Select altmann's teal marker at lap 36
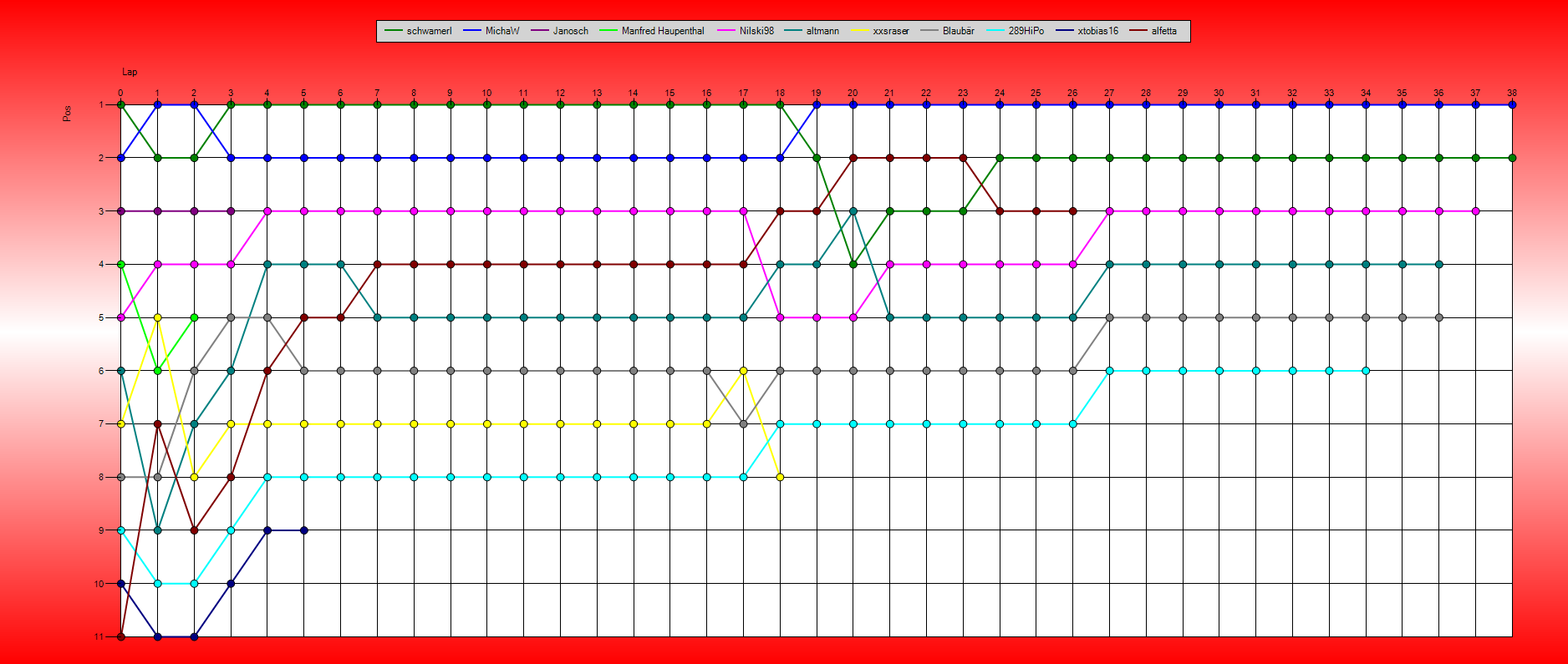Viewport: 1568px width, 664px height. point(1439,264)
